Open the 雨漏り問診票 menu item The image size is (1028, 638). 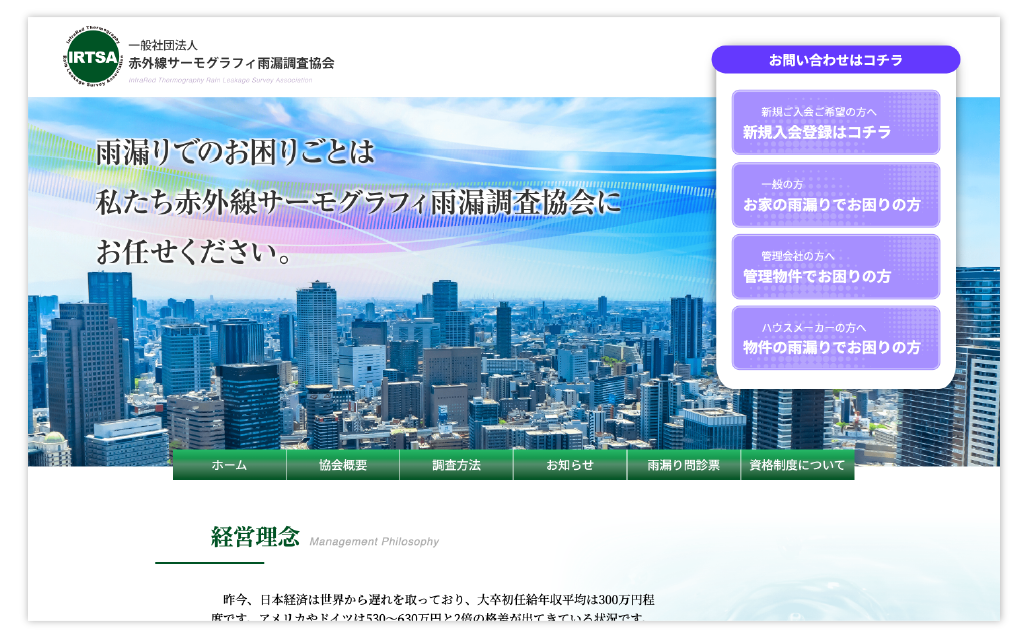684,465
